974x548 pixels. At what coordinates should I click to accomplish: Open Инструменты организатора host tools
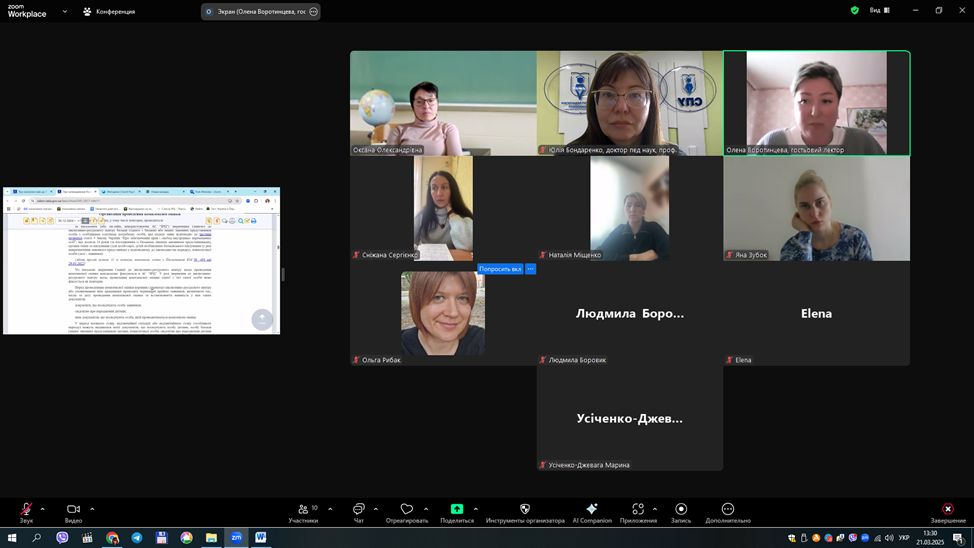(x=525, y=509)
